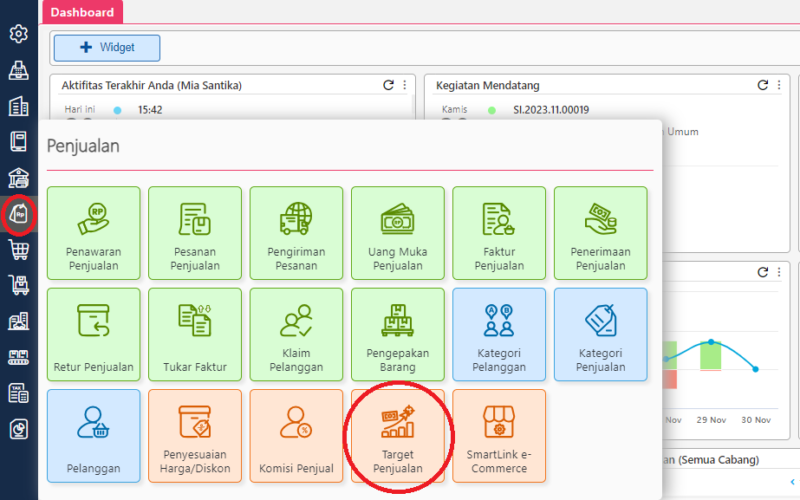Open Faktur Penjualan tile
Viewport: 800px width, 500px height.
[x=499, y=233]
